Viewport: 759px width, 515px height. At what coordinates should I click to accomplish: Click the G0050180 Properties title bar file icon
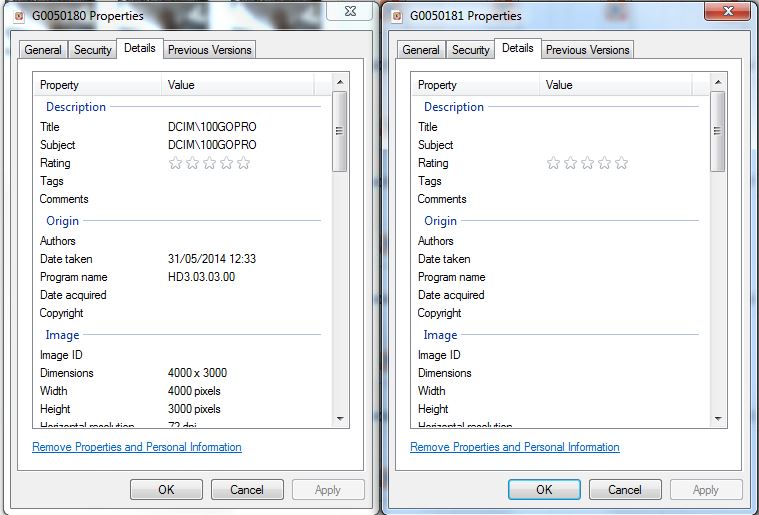tap(17, 16)
